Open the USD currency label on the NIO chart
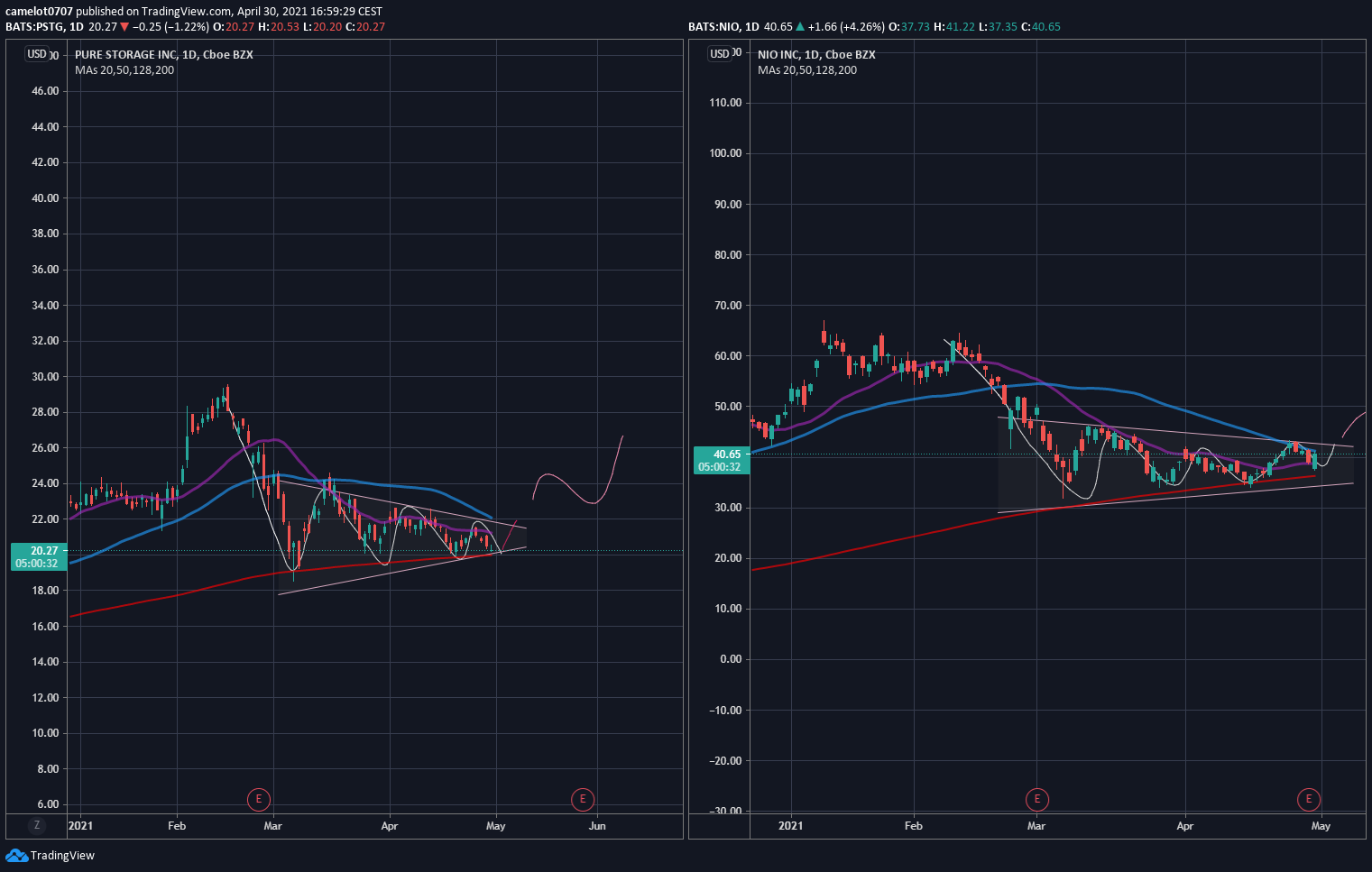 (x=720, y=54)
